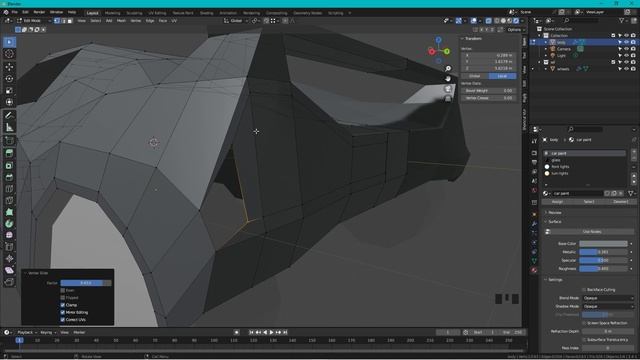The image size is (640, 360).
Task: Open the Object Data green triangle tab
Action: point(534,260)
